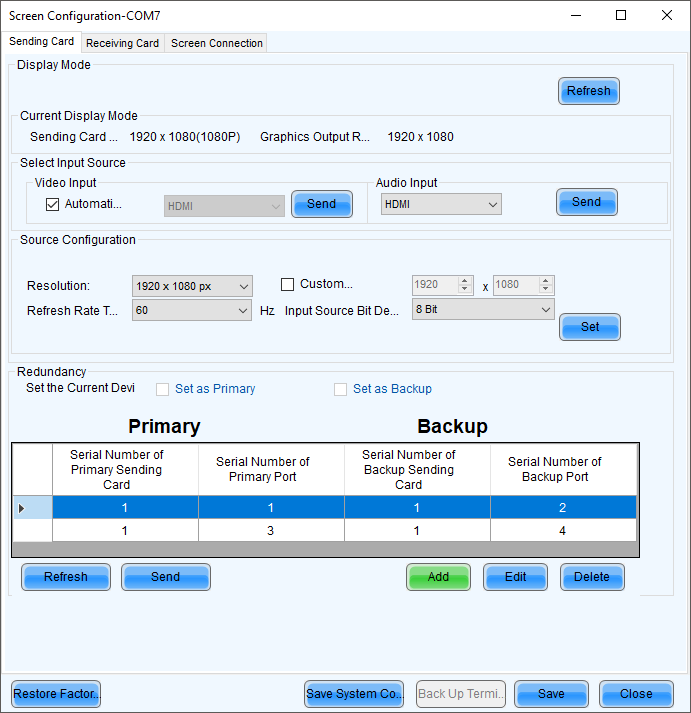Tick the Set as Primary checkbox

[x=162, y=389]
